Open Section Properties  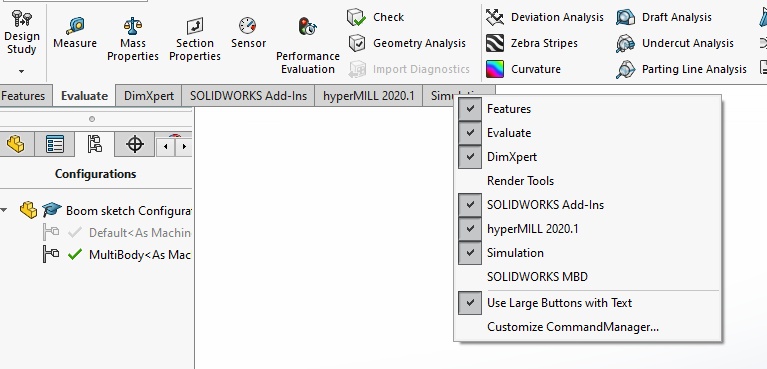click(195, 39)
